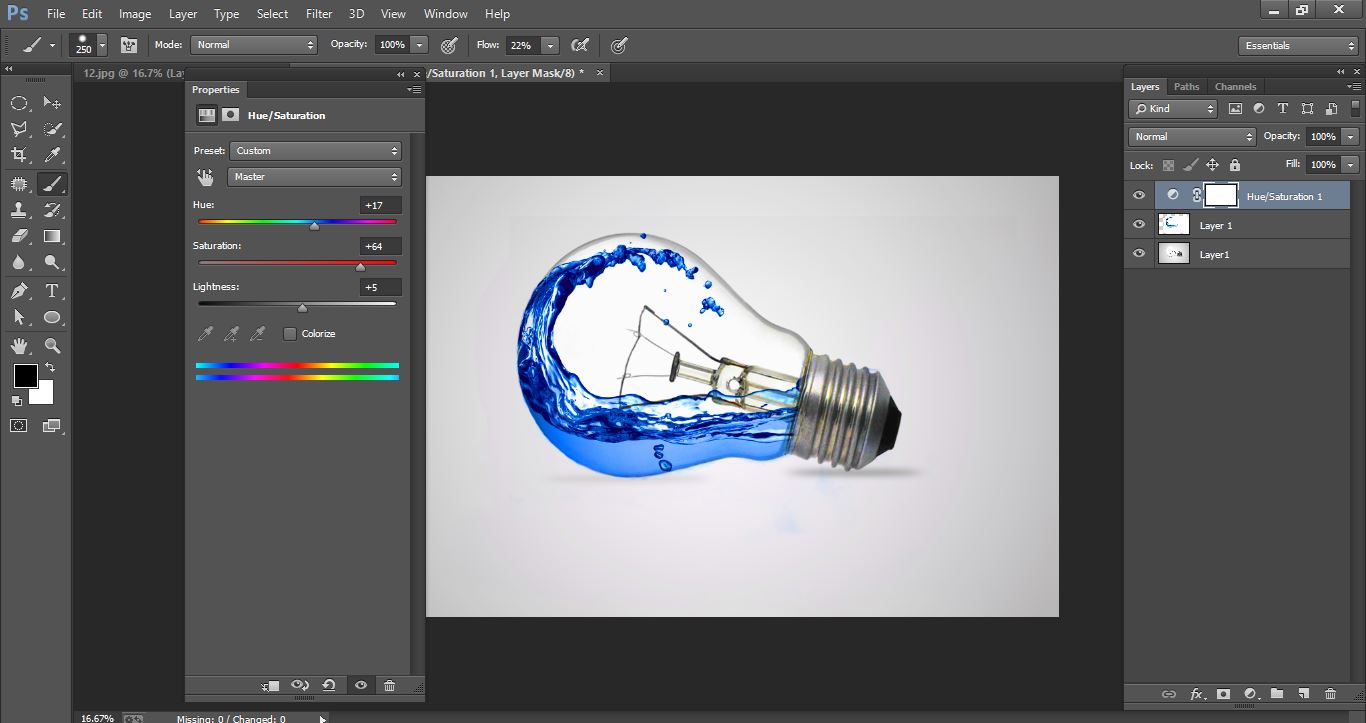Add a new layer in the Layers panel
This screenshot has width=1366, height=723.
[x=1302, y=693]
